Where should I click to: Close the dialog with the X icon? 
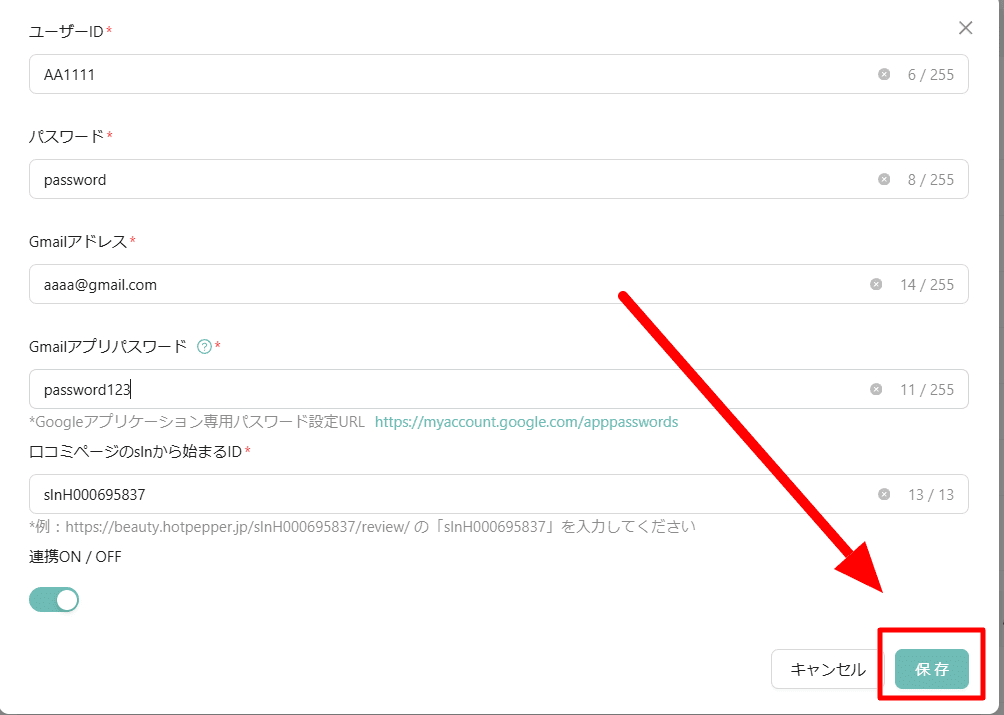[x=965, y=28]
